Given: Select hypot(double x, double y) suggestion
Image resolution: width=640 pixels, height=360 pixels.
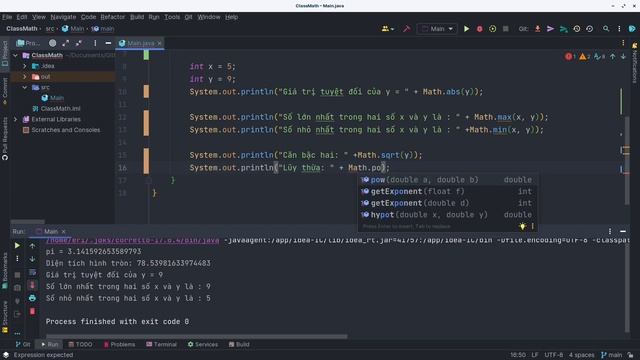Looking at the screenshot, I should click(x=447, y=215).
